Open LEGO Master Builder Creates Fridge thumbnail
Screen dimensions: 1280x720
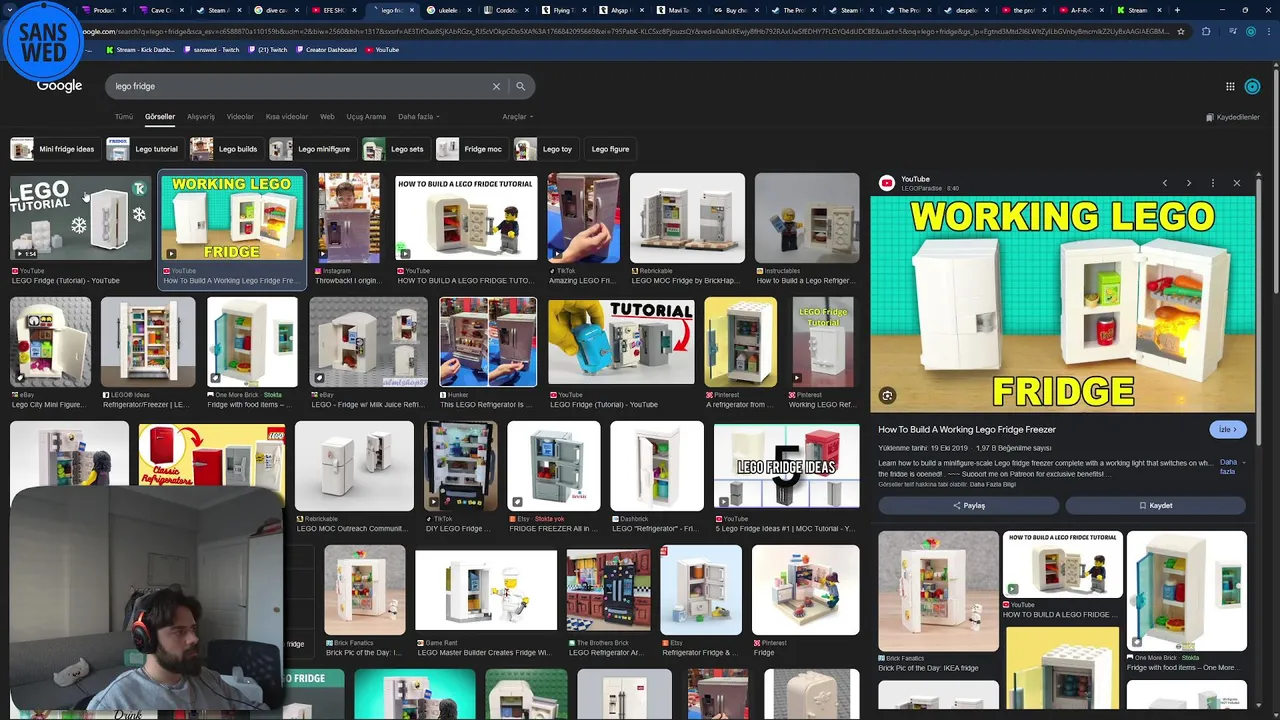[486, 590]
